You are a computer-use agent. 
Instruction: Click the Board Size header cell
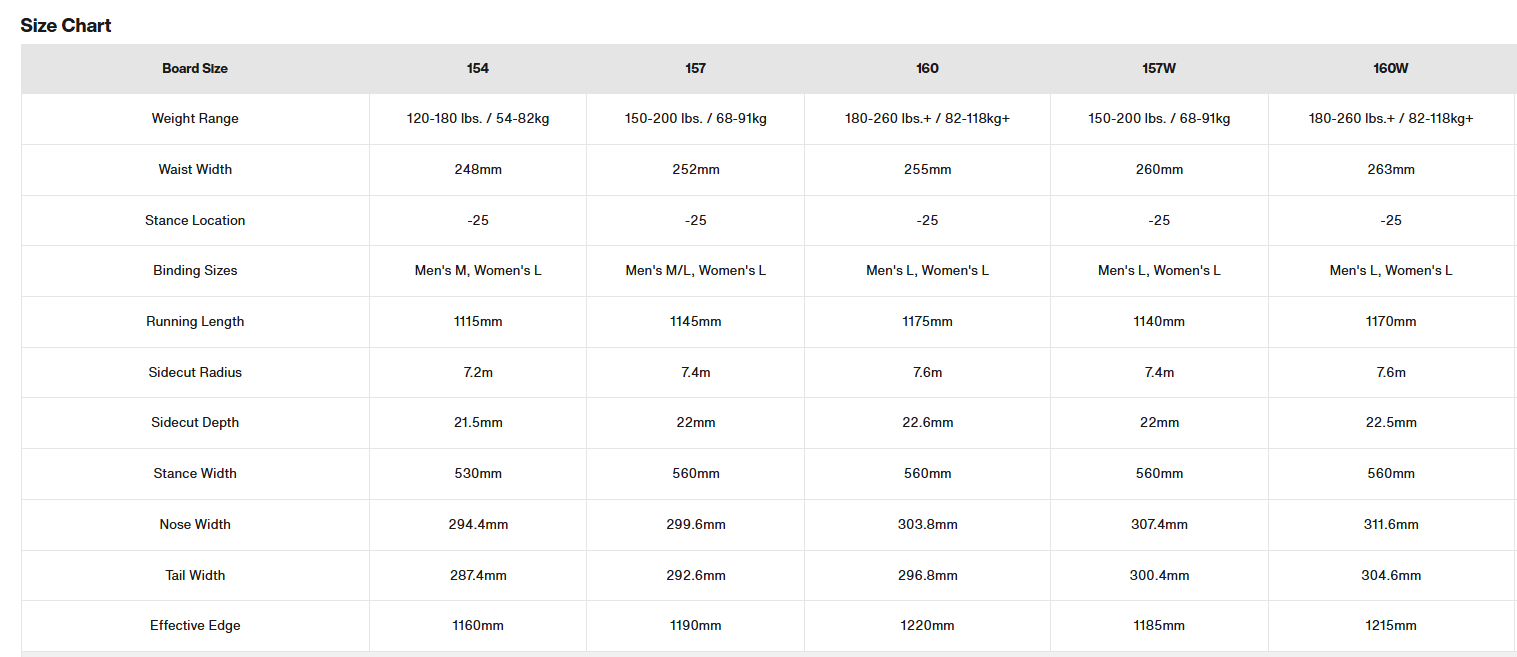click(195, 68)
